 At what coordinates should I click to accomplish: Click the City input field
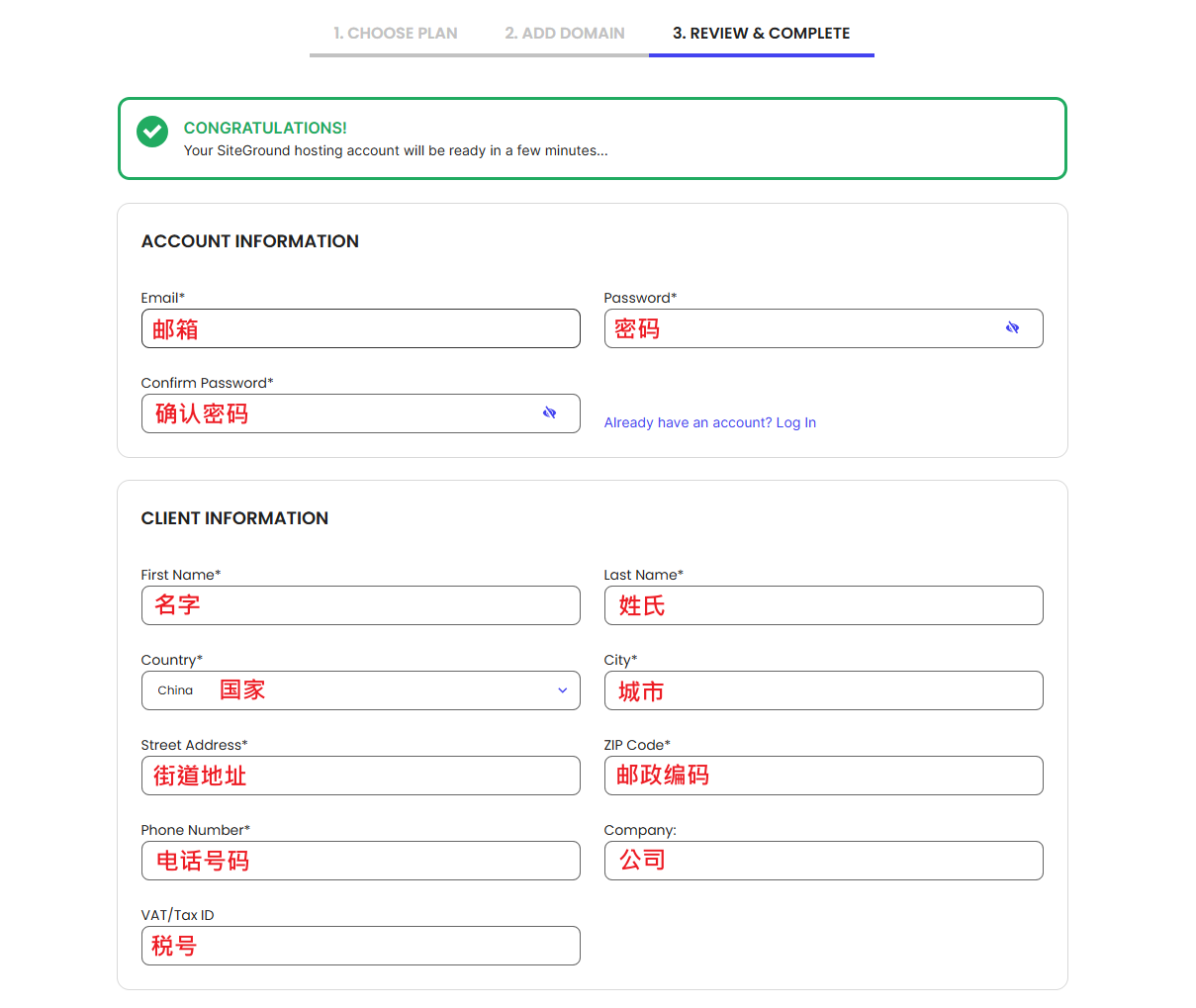(823, 690)
